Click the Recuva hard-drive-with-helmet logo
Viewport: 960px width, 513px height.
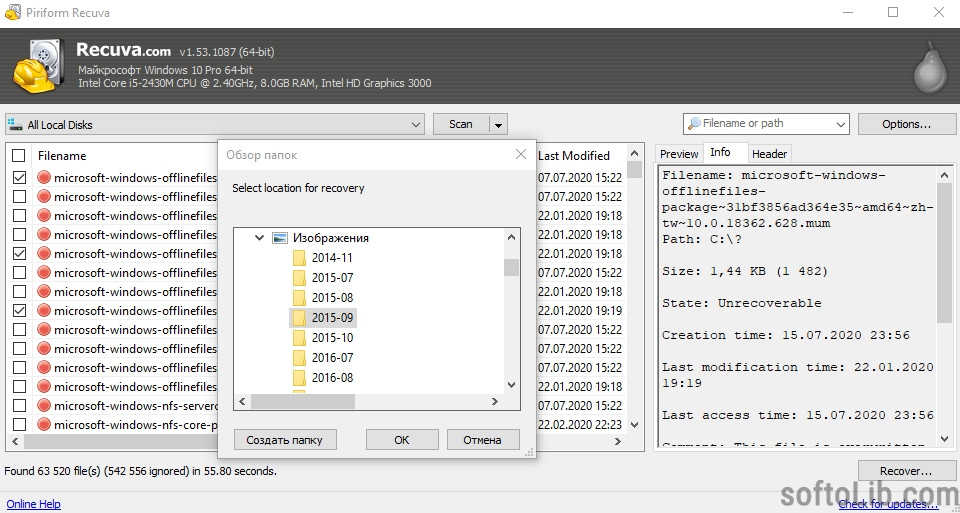pos(39,66)
